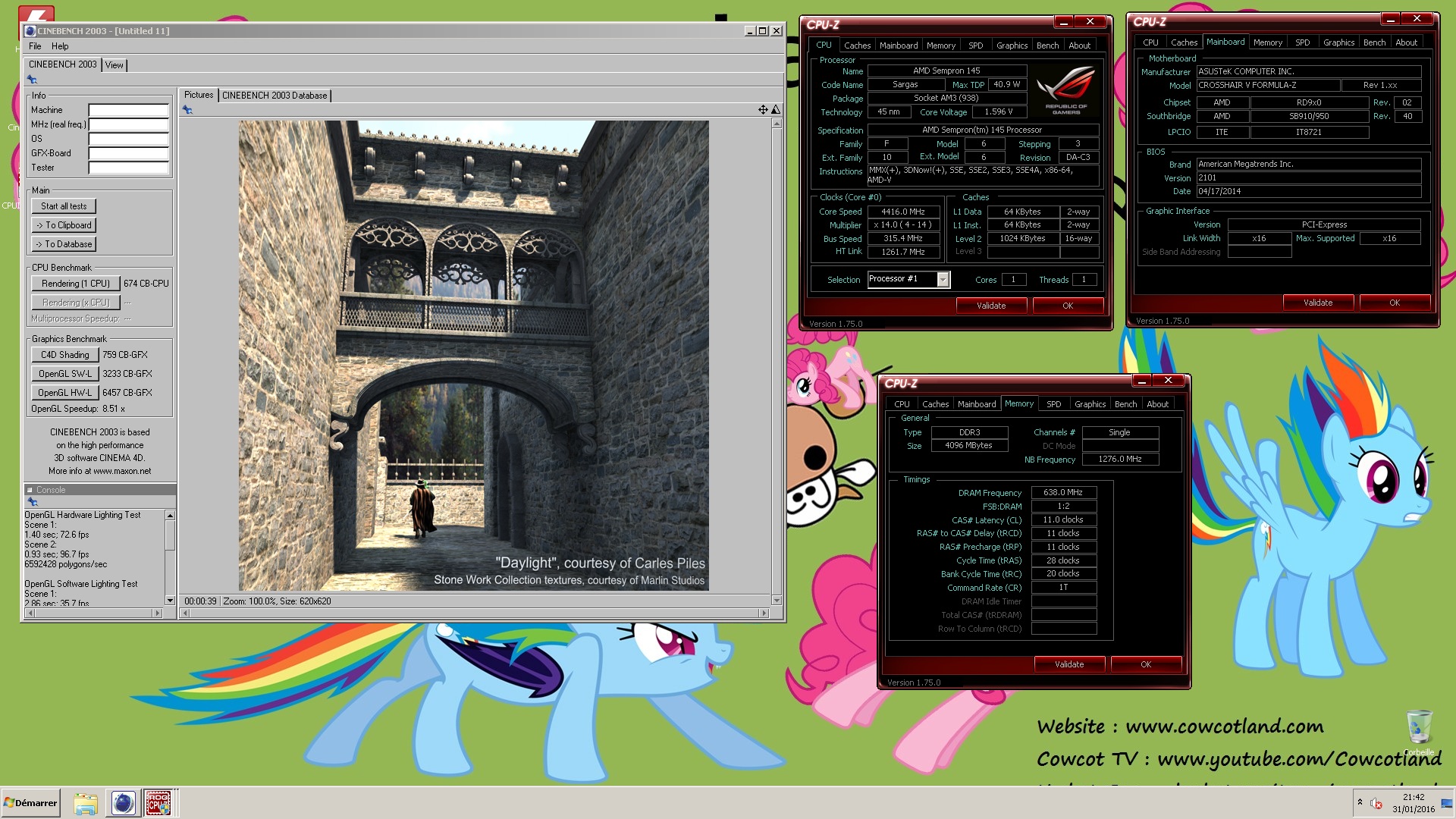Run the OpenGL HW-L test
The height and width of the screenshot is (819, 1456).
64,393
